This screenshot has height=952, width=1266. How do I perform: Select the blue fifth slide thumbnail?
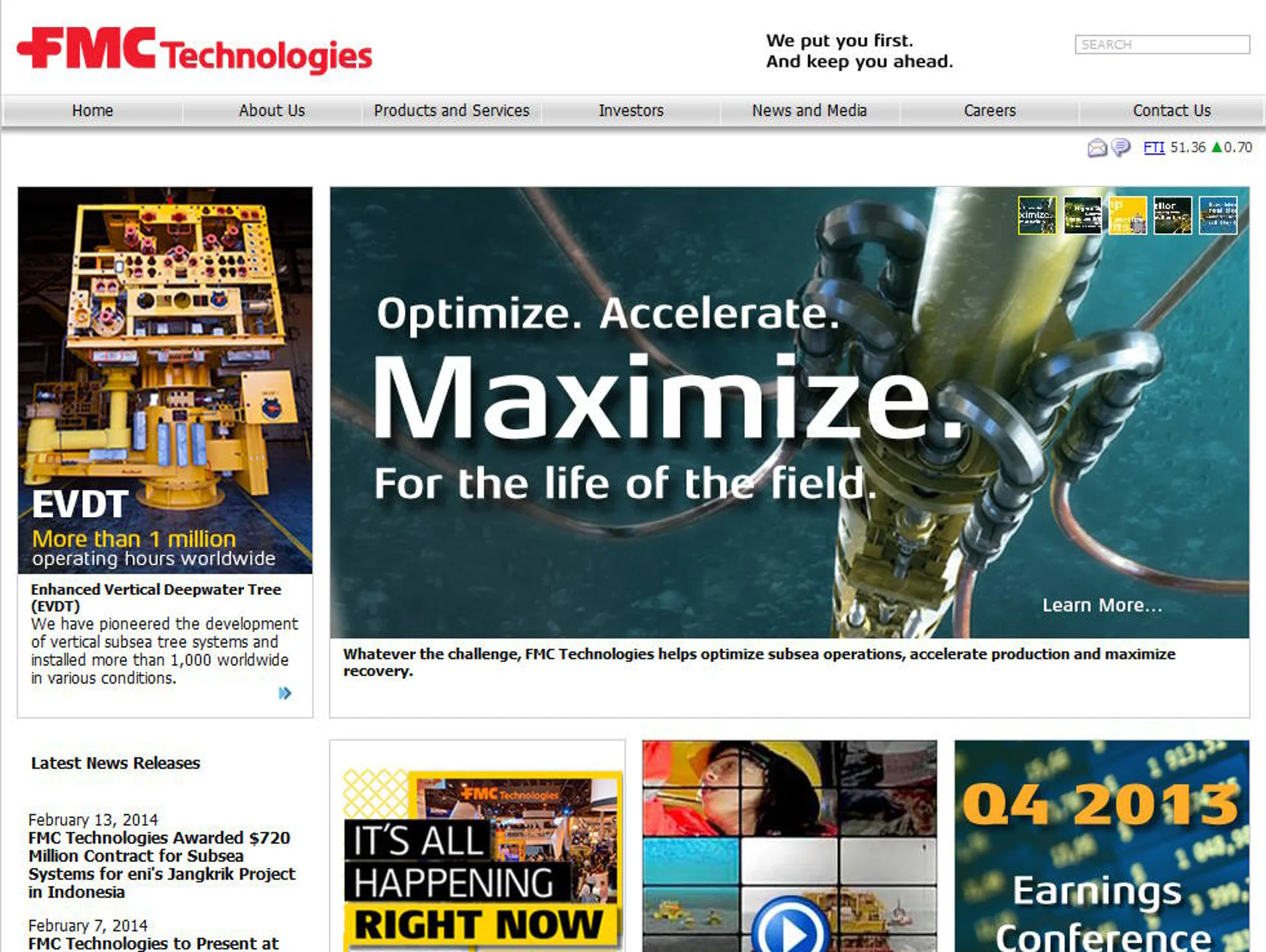(x=1218, y=216)
